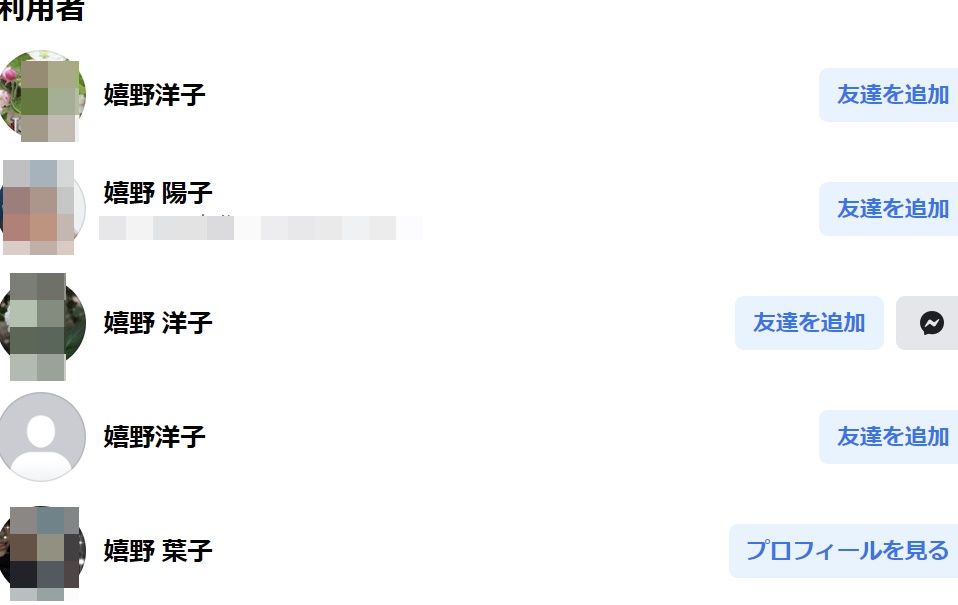Open the dark green avatar of 嬉野 洋子
958x605 pixels.
(x=42, y=323)
